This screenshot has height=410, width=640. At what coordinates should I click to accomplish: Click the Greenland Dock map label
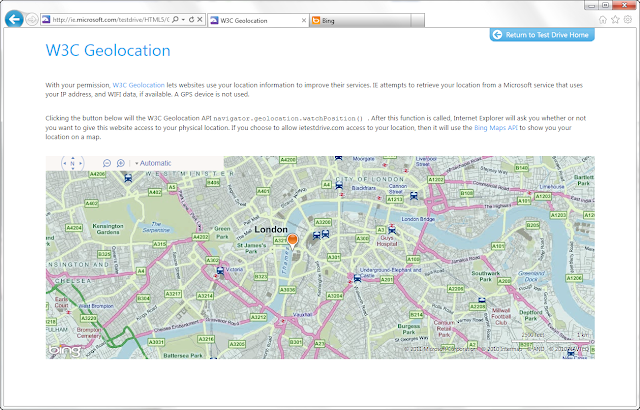point(531,276)
